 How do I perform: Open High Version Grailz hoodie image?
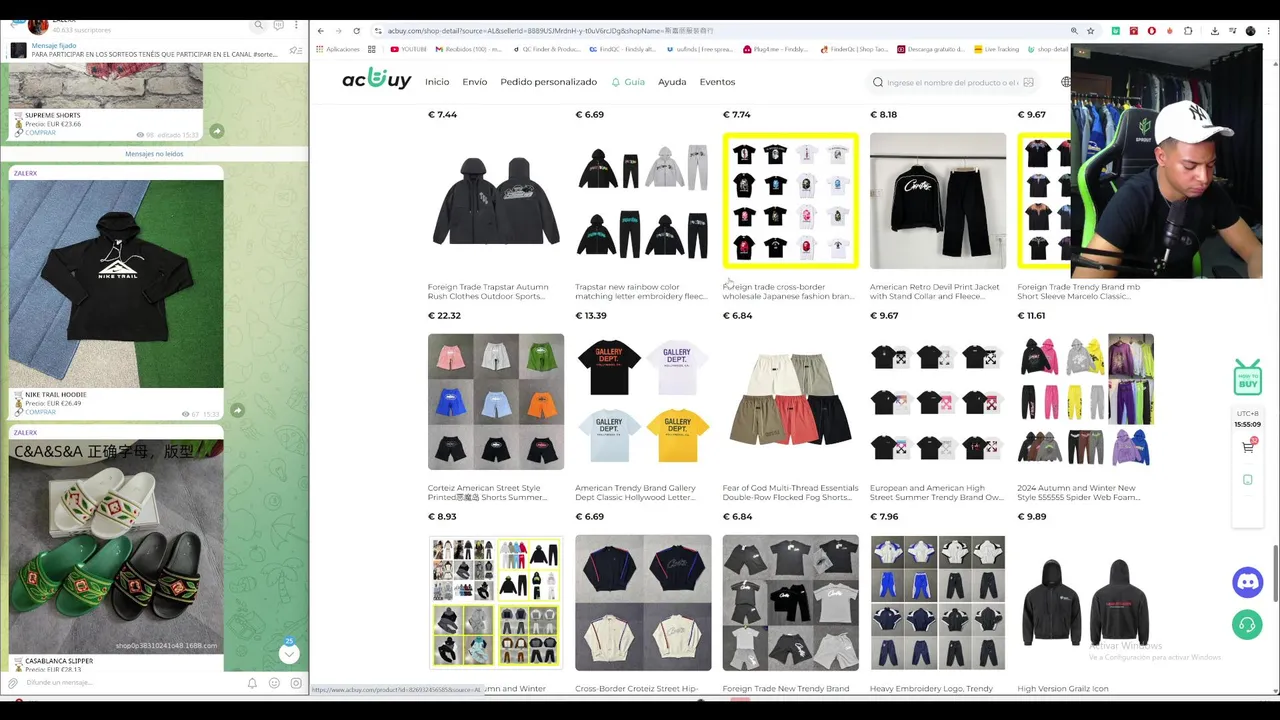click(1085, 602)
